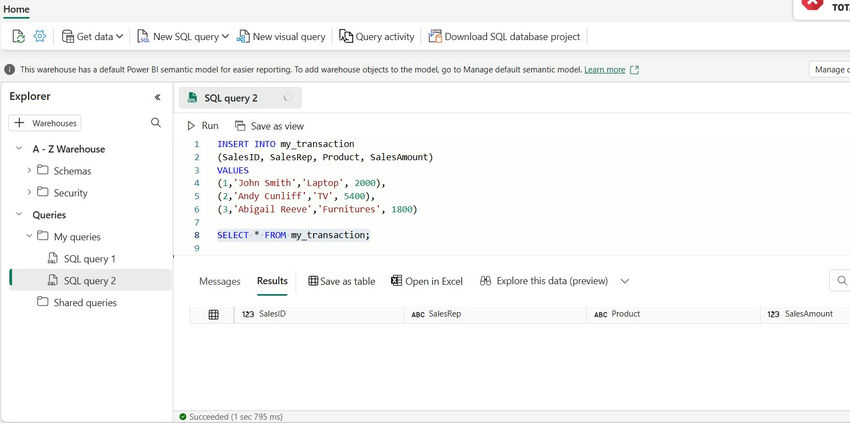
Task: Click the New visual query button
Action: pyautogui.click(x=281, y=36)
